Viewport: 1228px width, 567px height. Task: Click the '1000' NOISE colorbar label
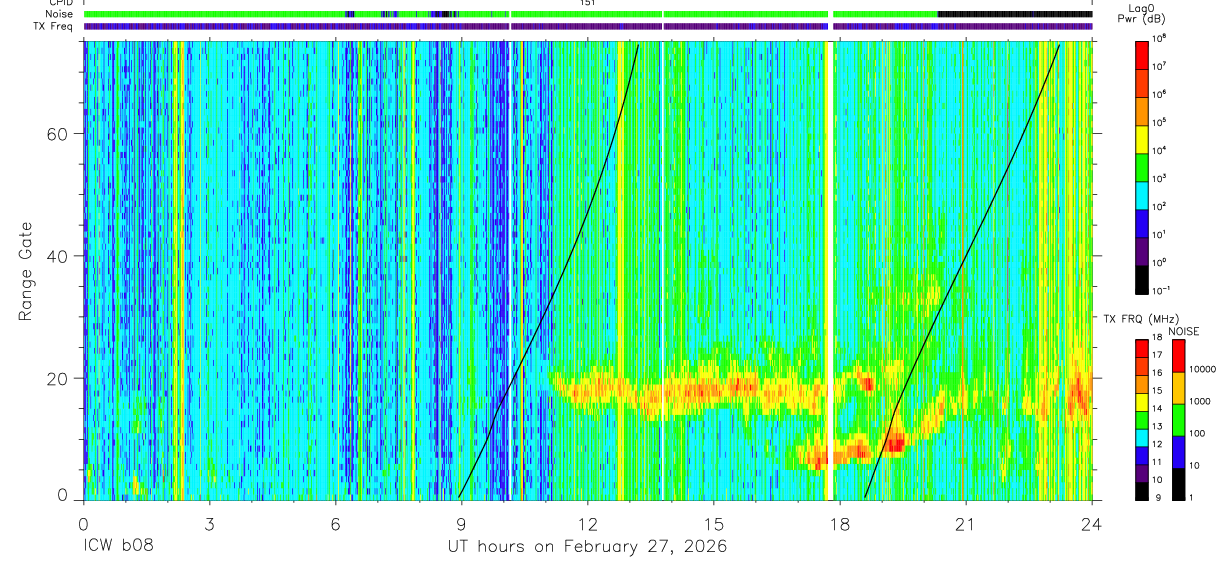coord(1200,401)
